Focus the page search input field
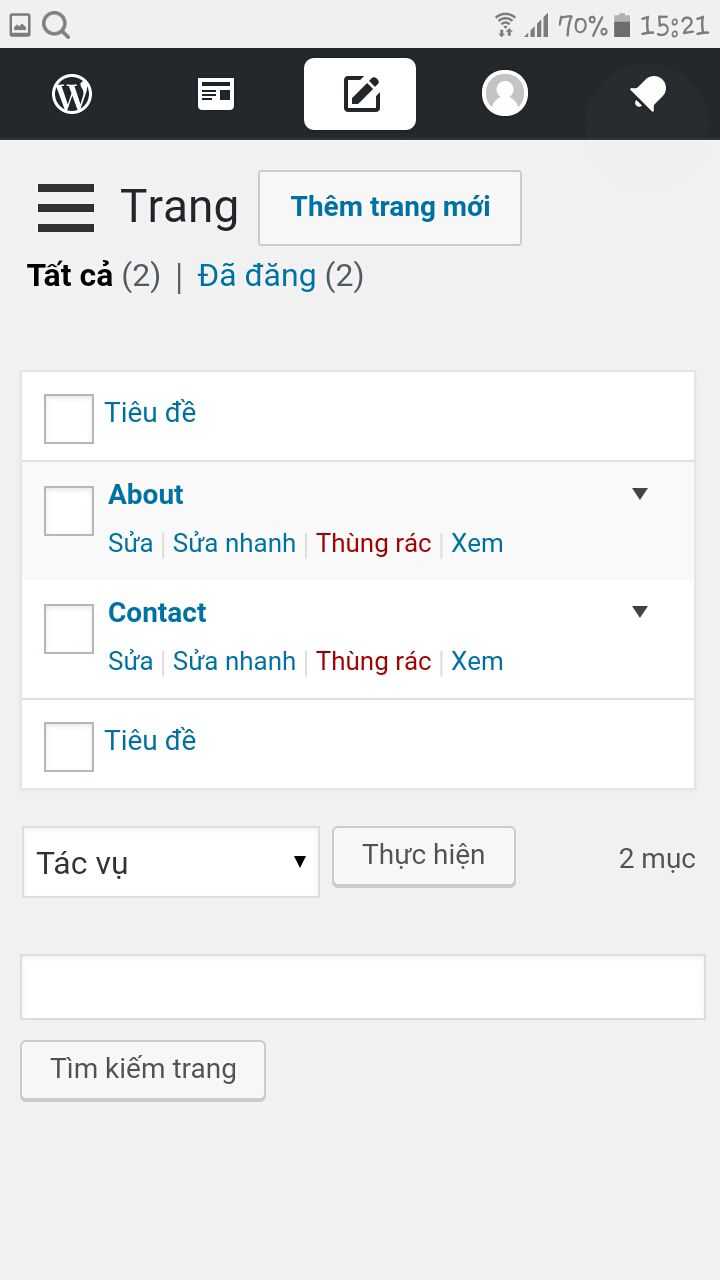Image resolution: width=720 pixels, height=1280 pixels. coord(363,987)
